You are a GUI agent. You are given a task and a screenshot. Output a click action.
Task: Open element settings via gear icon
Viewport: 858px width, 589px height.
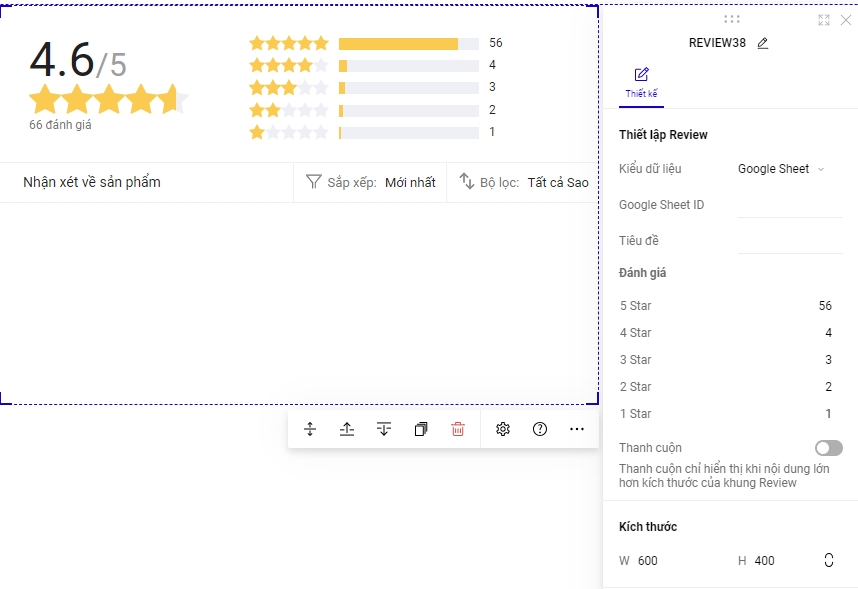tap(503, 429)
